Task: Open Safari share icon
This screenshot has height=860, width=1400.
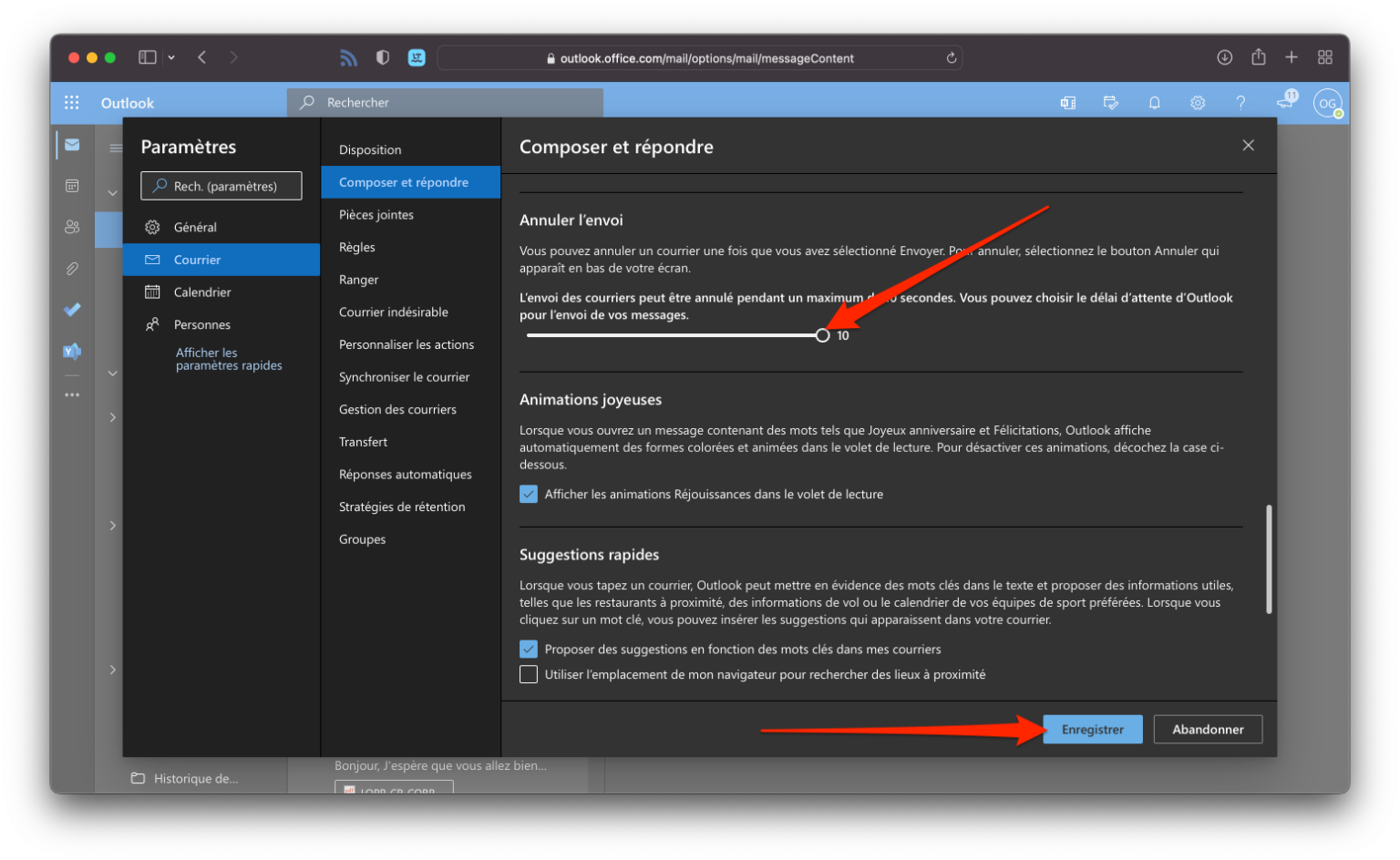Action: (1258, 56)
